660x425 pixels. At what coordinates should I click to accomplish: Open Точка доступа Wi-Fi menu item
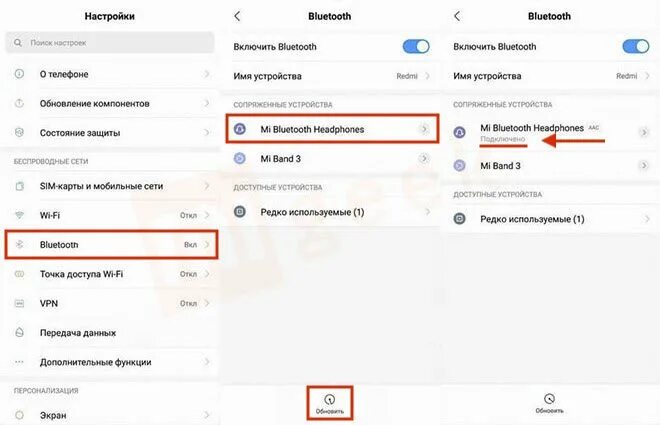[110, 274]
